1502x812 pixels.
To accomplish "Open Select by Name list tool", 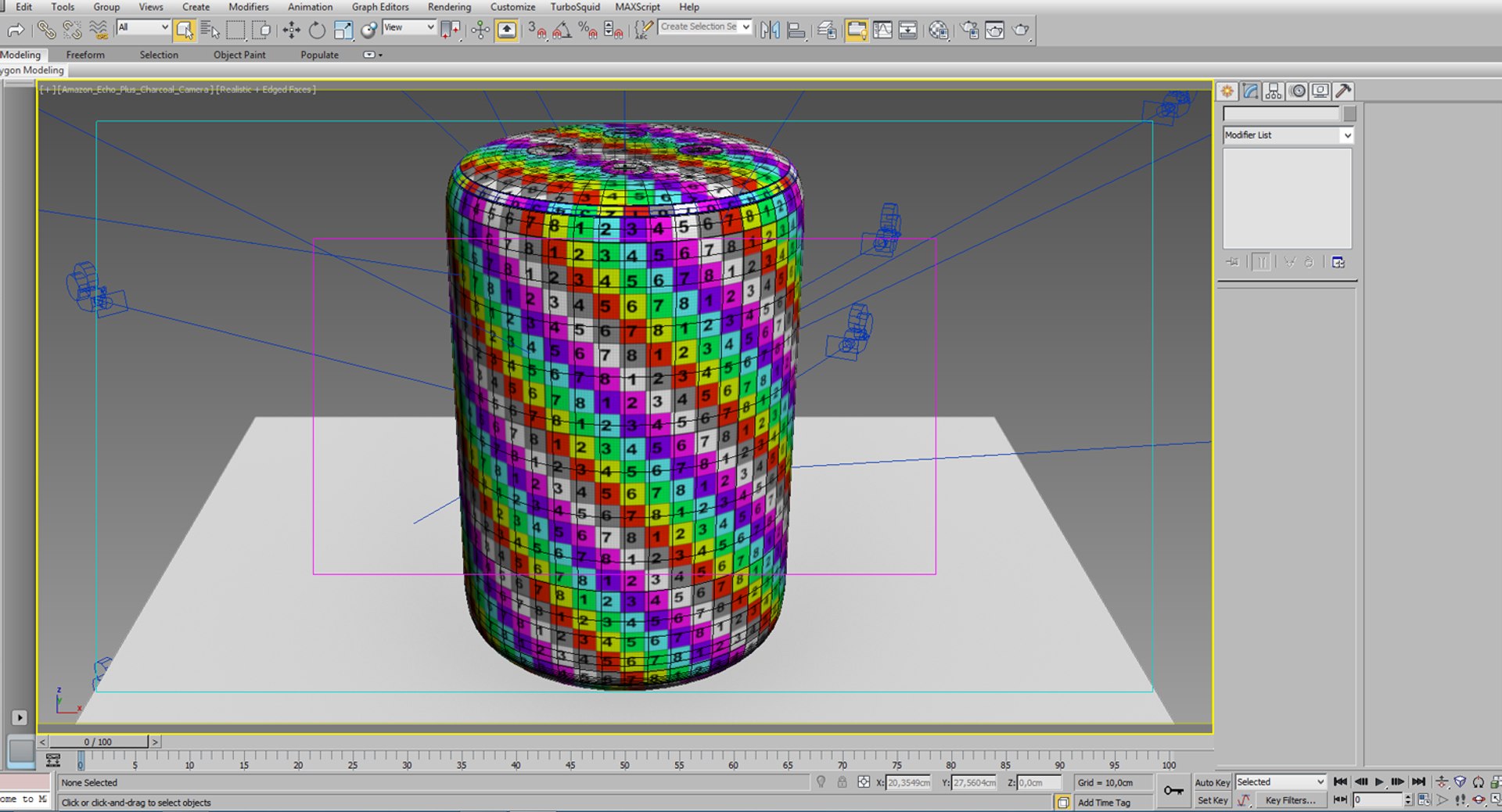I will (210, 30).
